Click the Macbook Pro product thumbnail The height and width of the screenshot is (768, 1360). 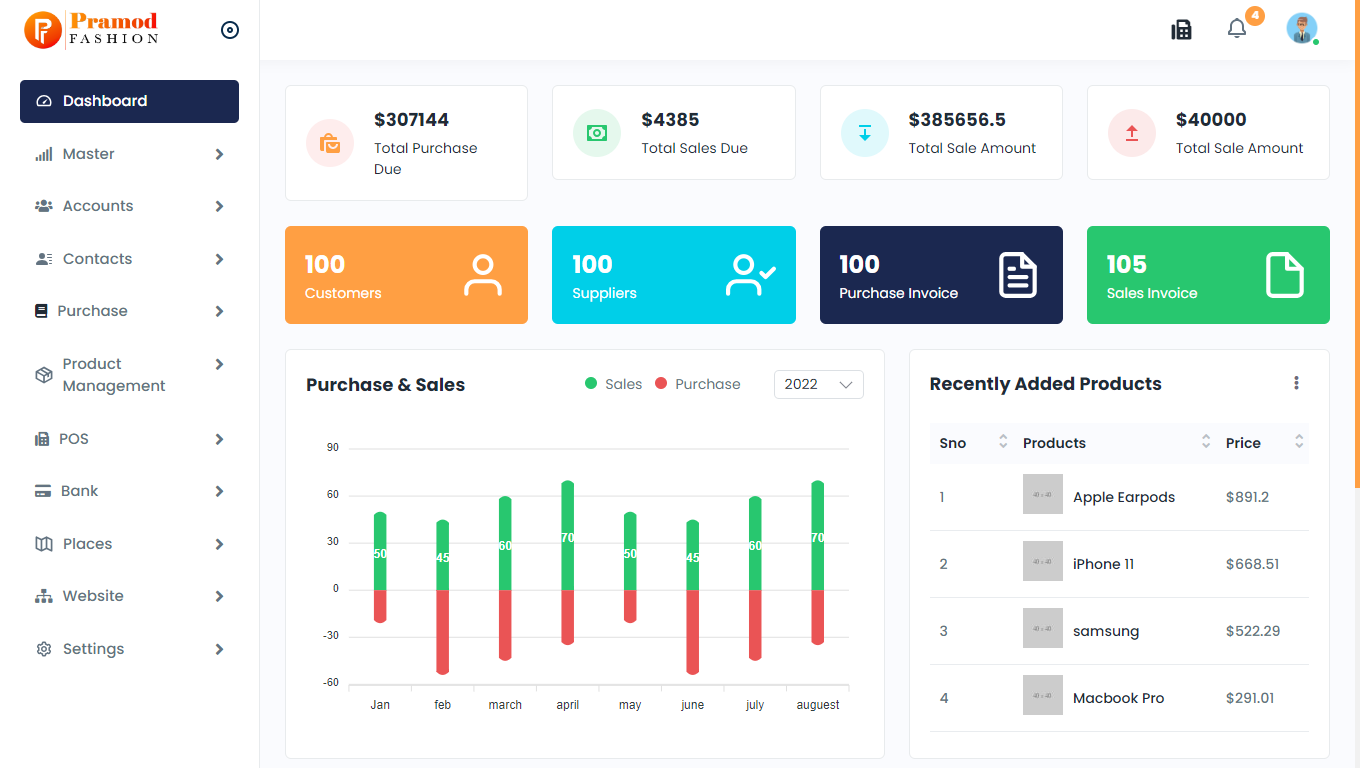[x=1043, y=695]
